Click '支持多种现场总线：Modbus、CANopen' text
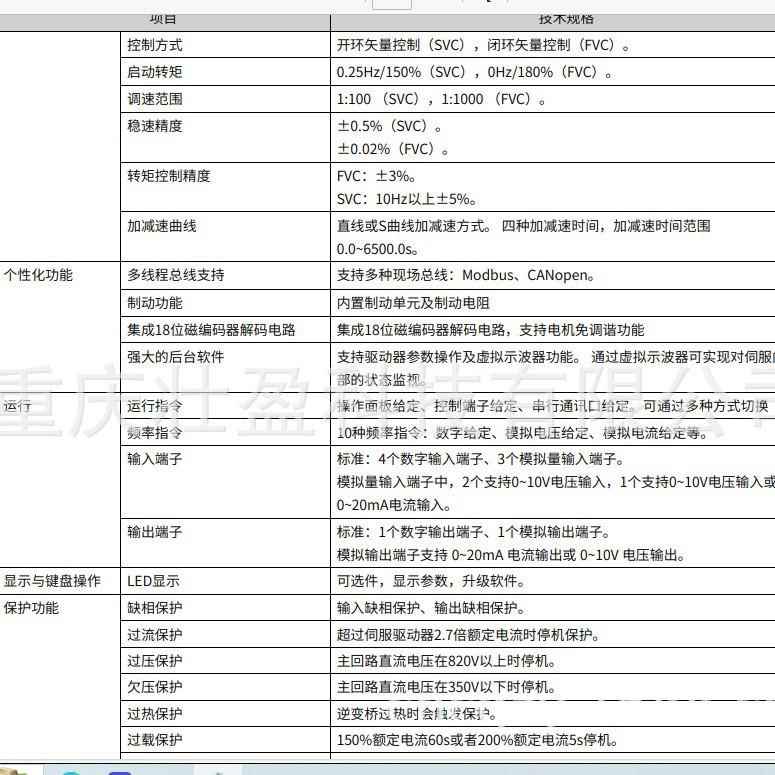The width and height of the screenshot is (775, 775). pos(466,275)
